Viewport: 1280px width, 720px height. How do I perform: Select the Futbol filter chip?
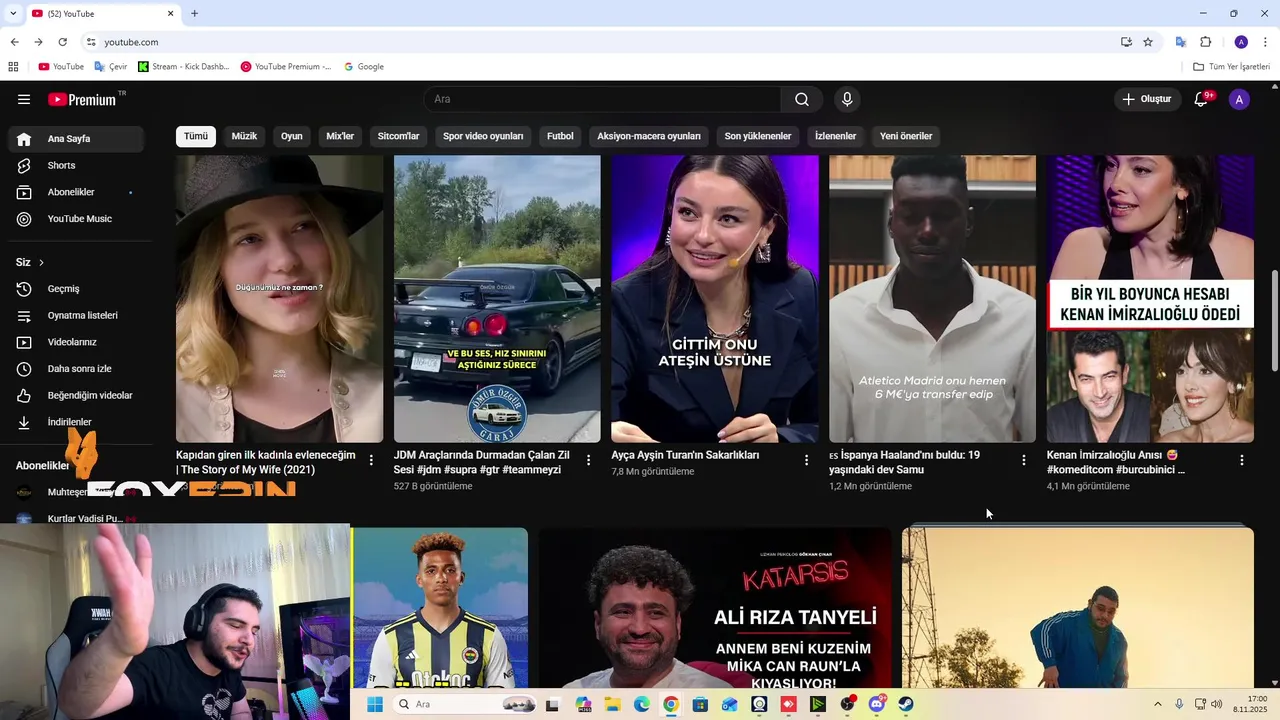coord(560,136)
